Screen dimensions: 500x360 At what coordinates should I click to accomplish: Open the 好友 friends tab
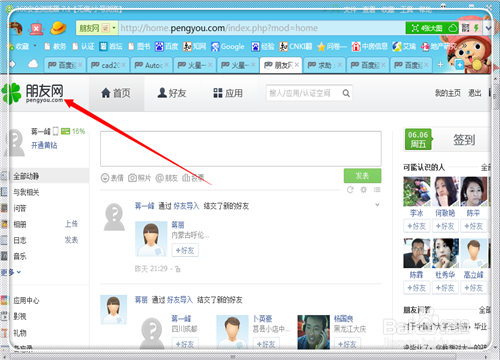(x=172, y=93)
